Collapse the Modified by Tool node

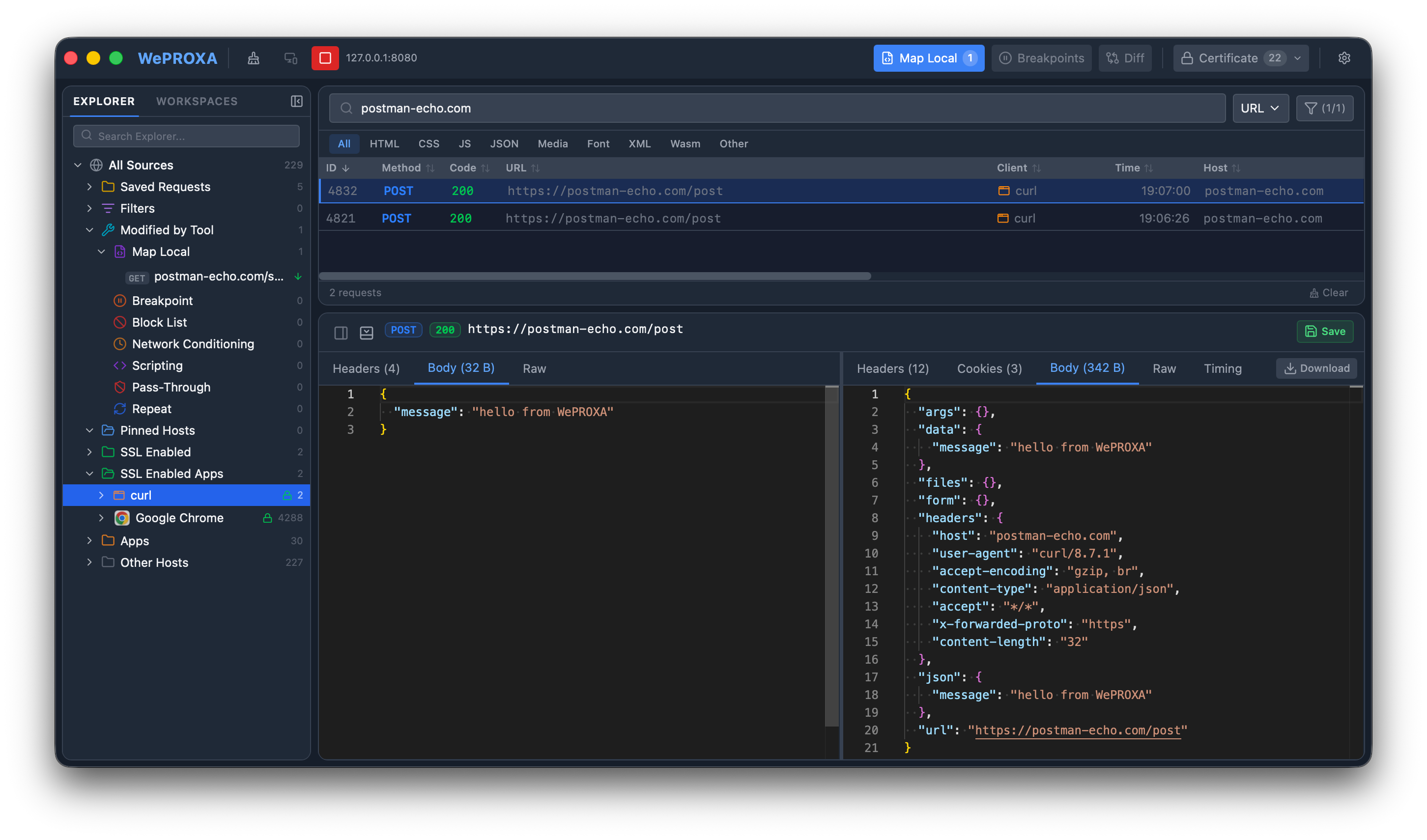click(x=89, y=230)
